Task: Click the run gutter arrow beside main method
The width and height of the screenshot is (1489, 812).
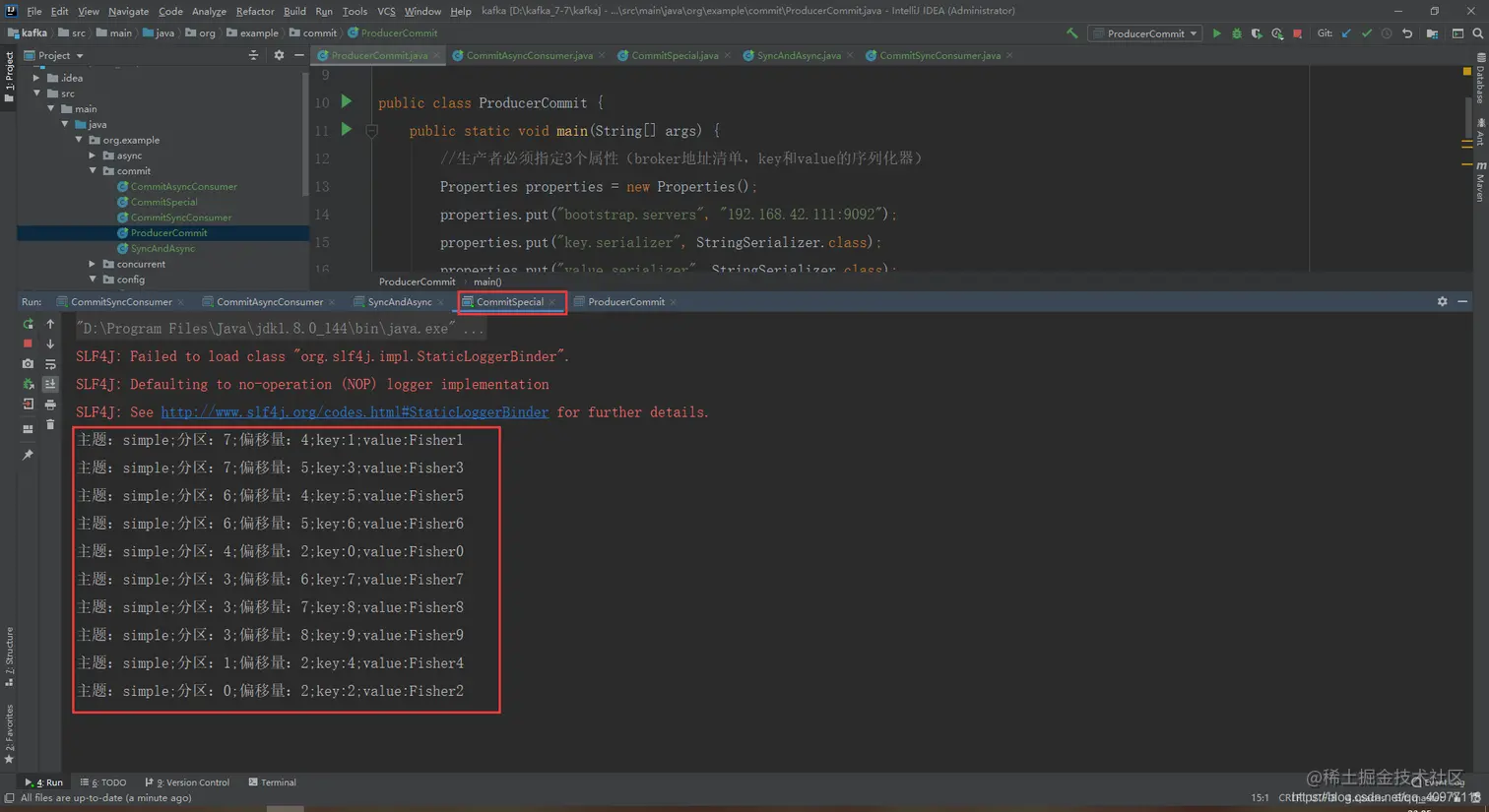Action: click(x=346, y=129)
